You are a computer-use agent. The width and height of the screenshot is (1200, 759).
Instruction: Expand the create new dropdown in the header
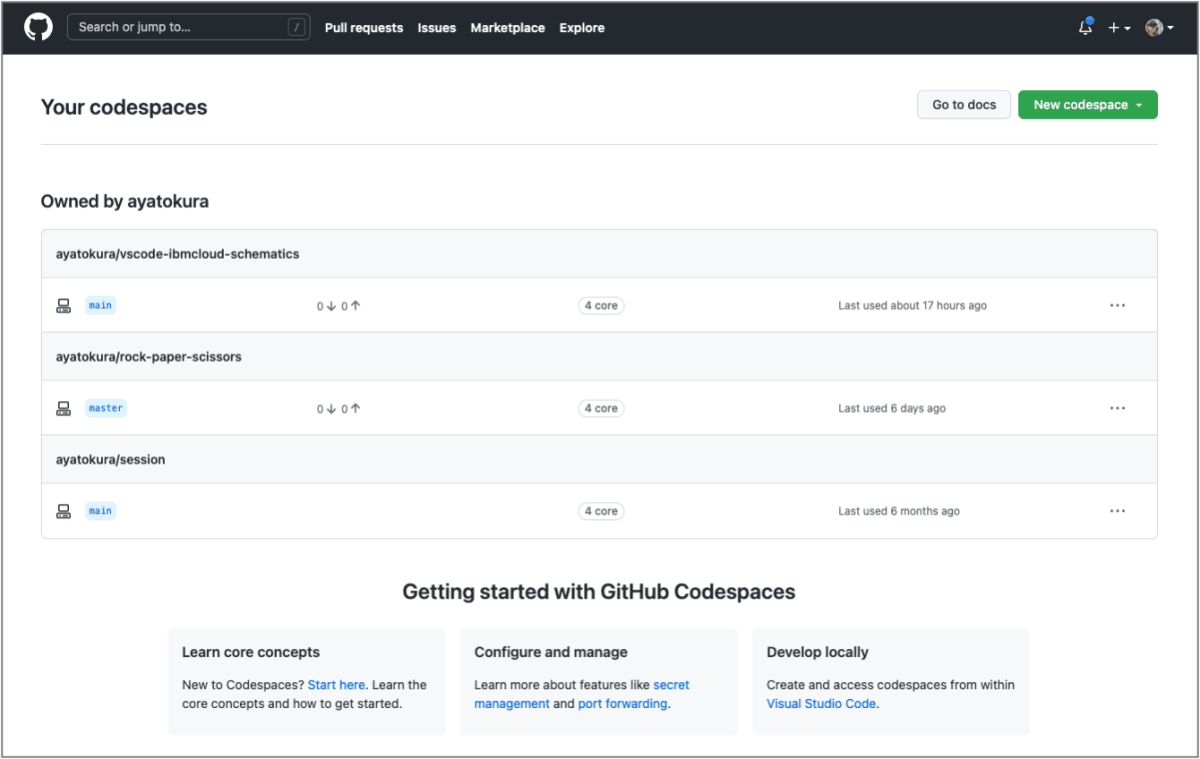[x=1119, y=27]
